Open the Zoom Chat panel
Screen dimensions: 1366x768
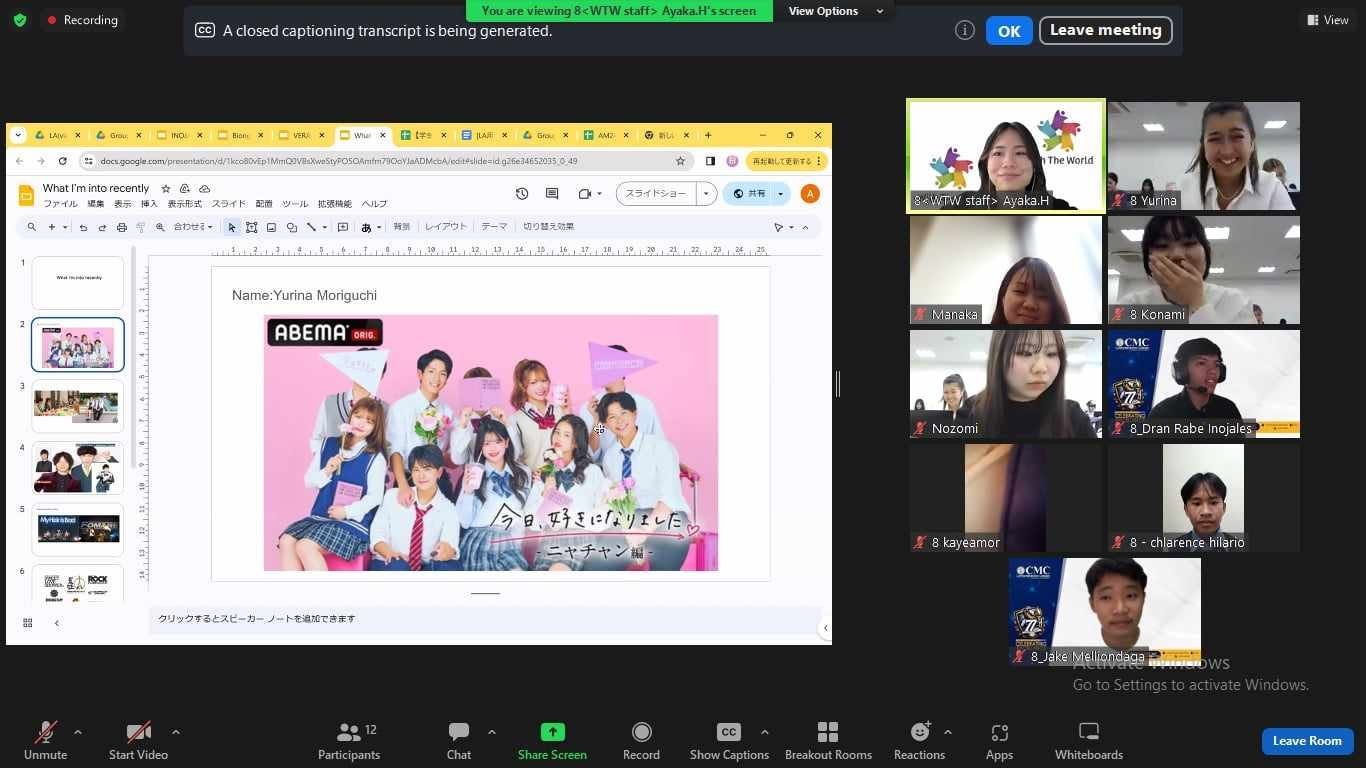(459, 740)
